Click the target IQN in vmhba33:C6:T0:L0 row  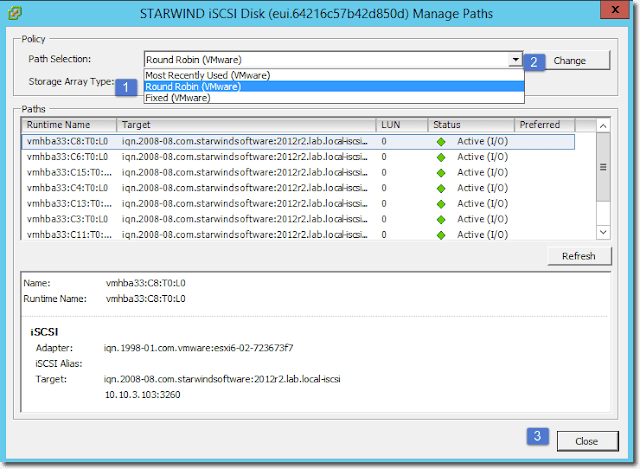point(244,157)
